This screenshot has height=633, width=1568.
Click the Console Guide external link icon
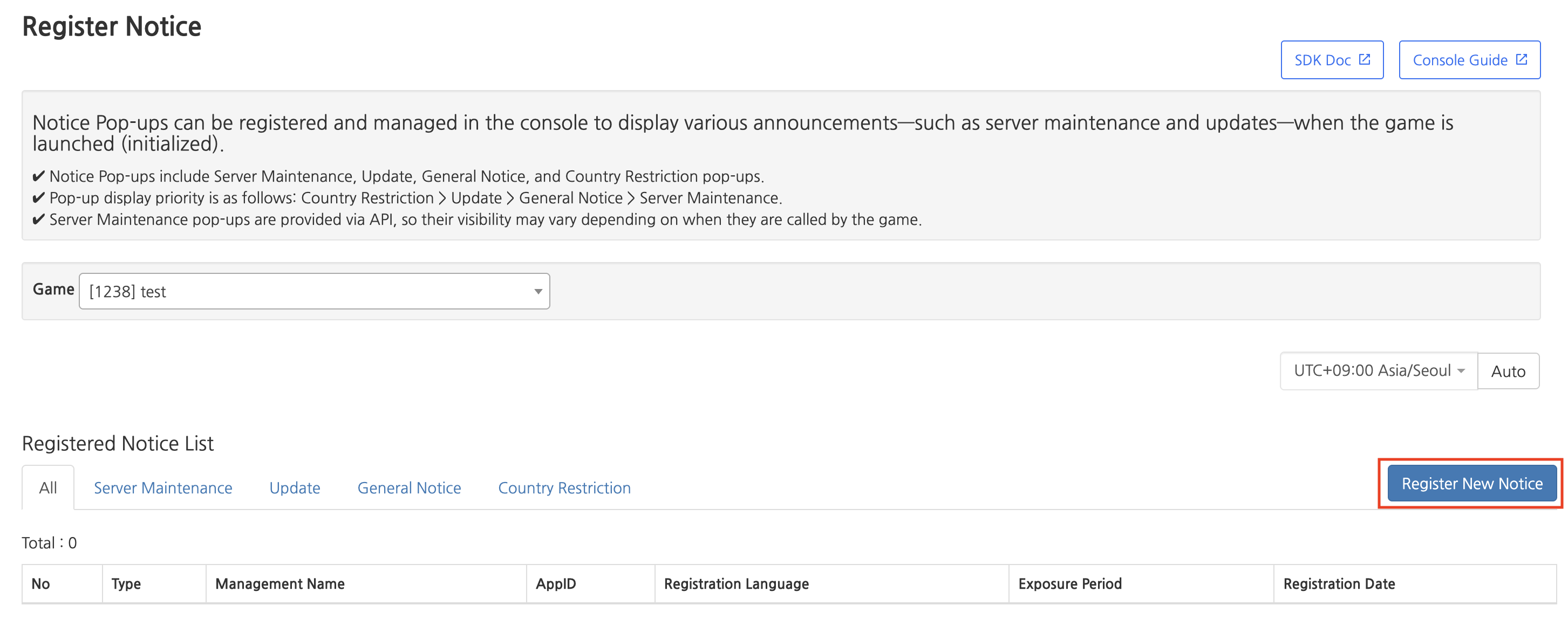(1521, 60)
